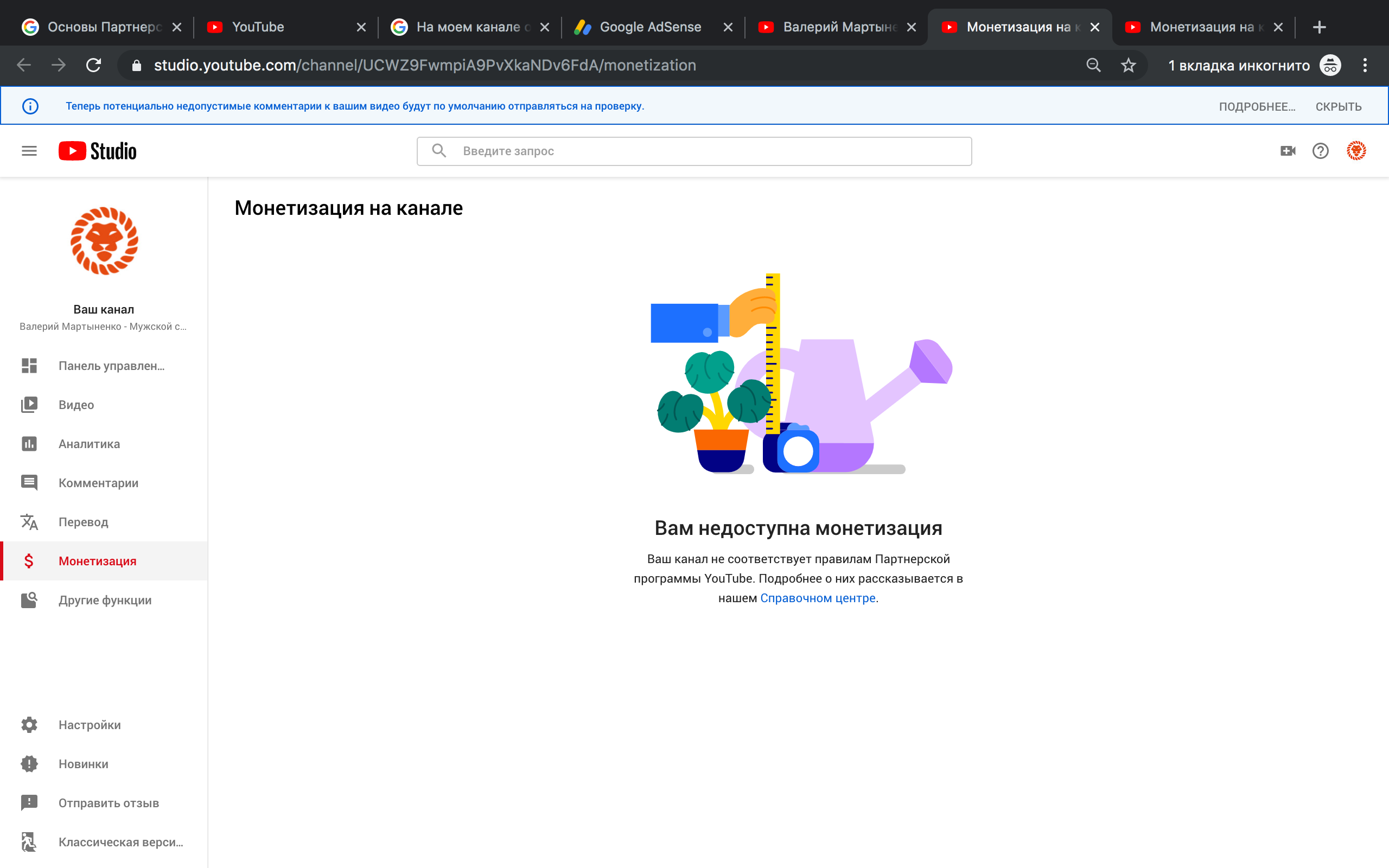Click the browser back arrow

click(x=23, y=65)
